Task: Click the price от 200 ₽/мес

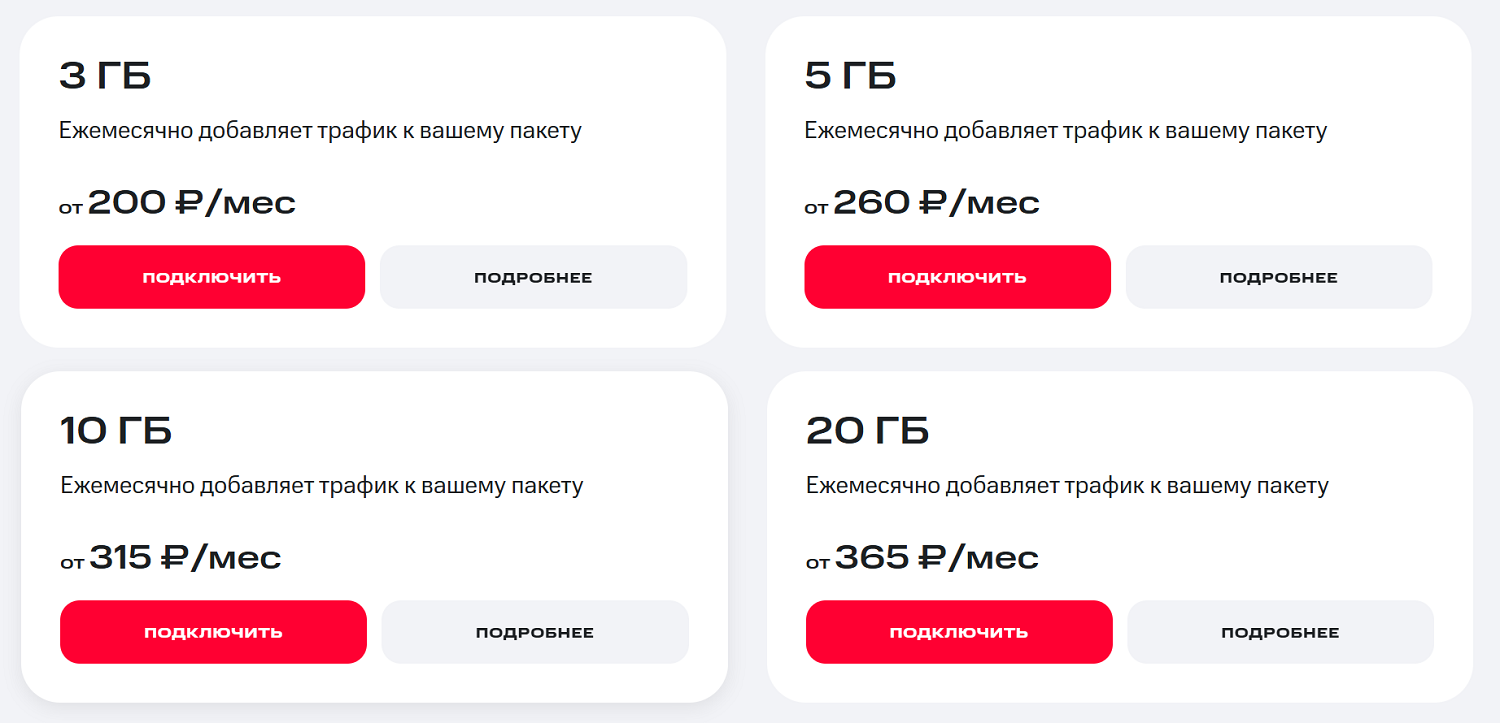Action: [177, 201]
